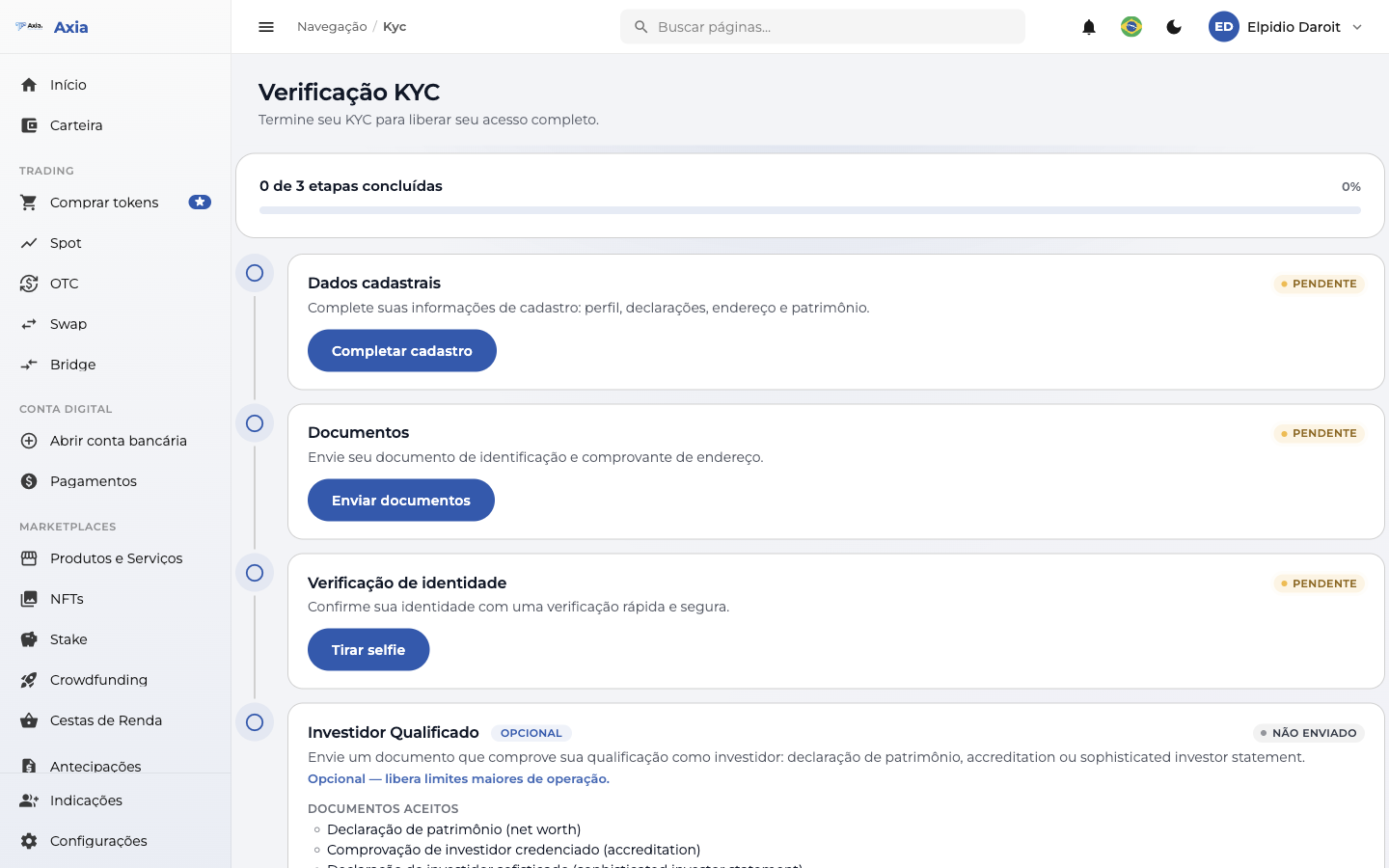This screenshot has width=1389, height=868.
Task: Expand the Elpidio Daroit account chevron
Action: pyautogui.click(x=1357, y=27)
